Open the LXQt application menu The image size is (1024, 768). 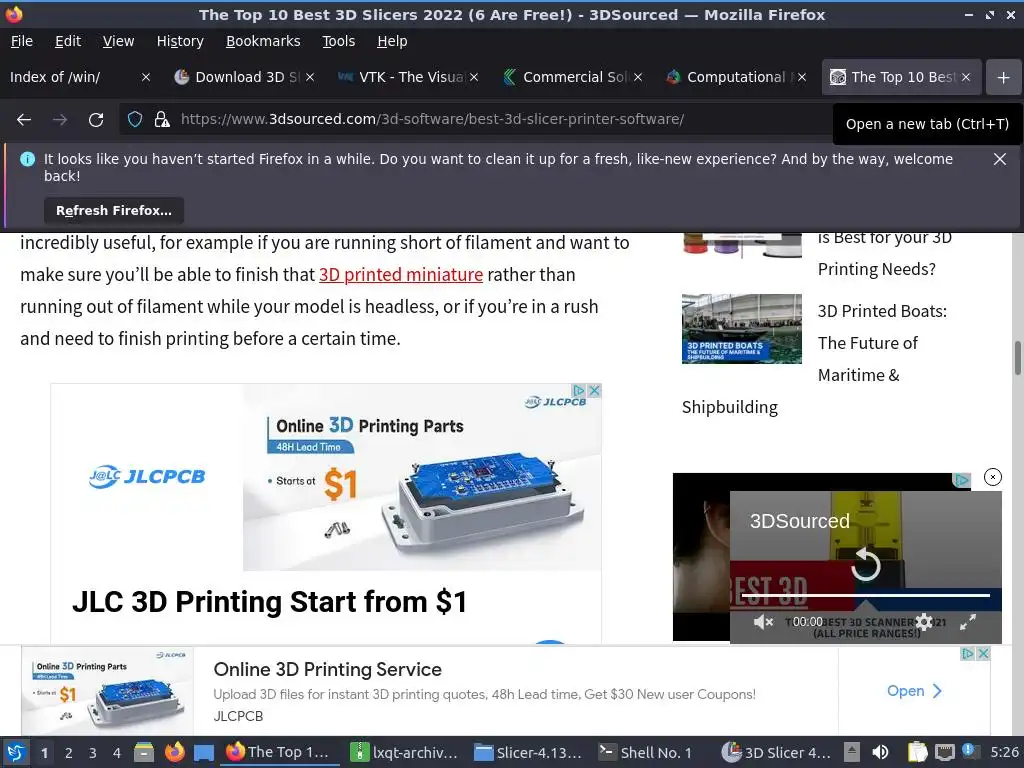point(16,752)
